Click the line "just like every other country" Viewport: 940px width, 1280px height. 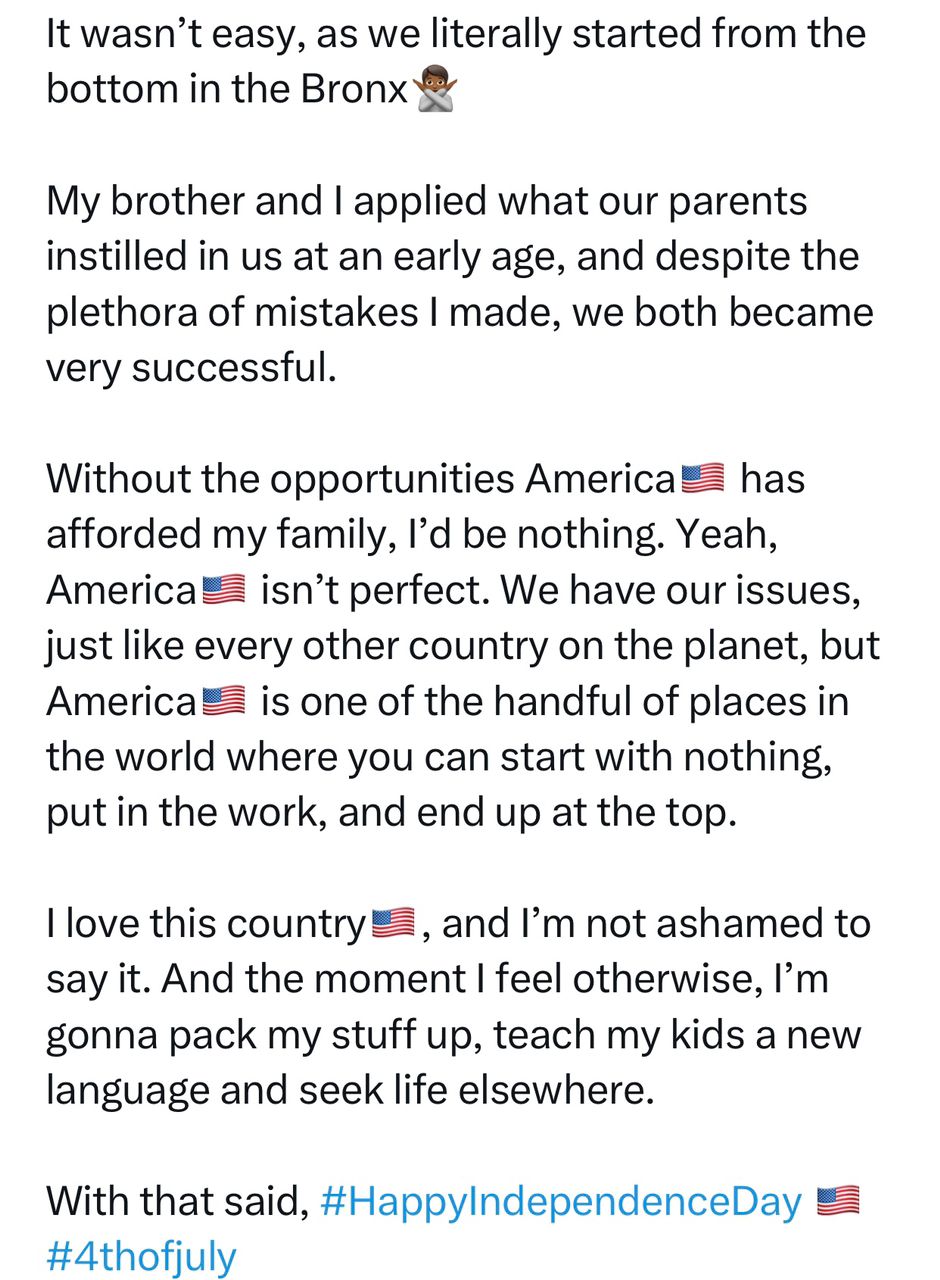(x=462, y=646)
